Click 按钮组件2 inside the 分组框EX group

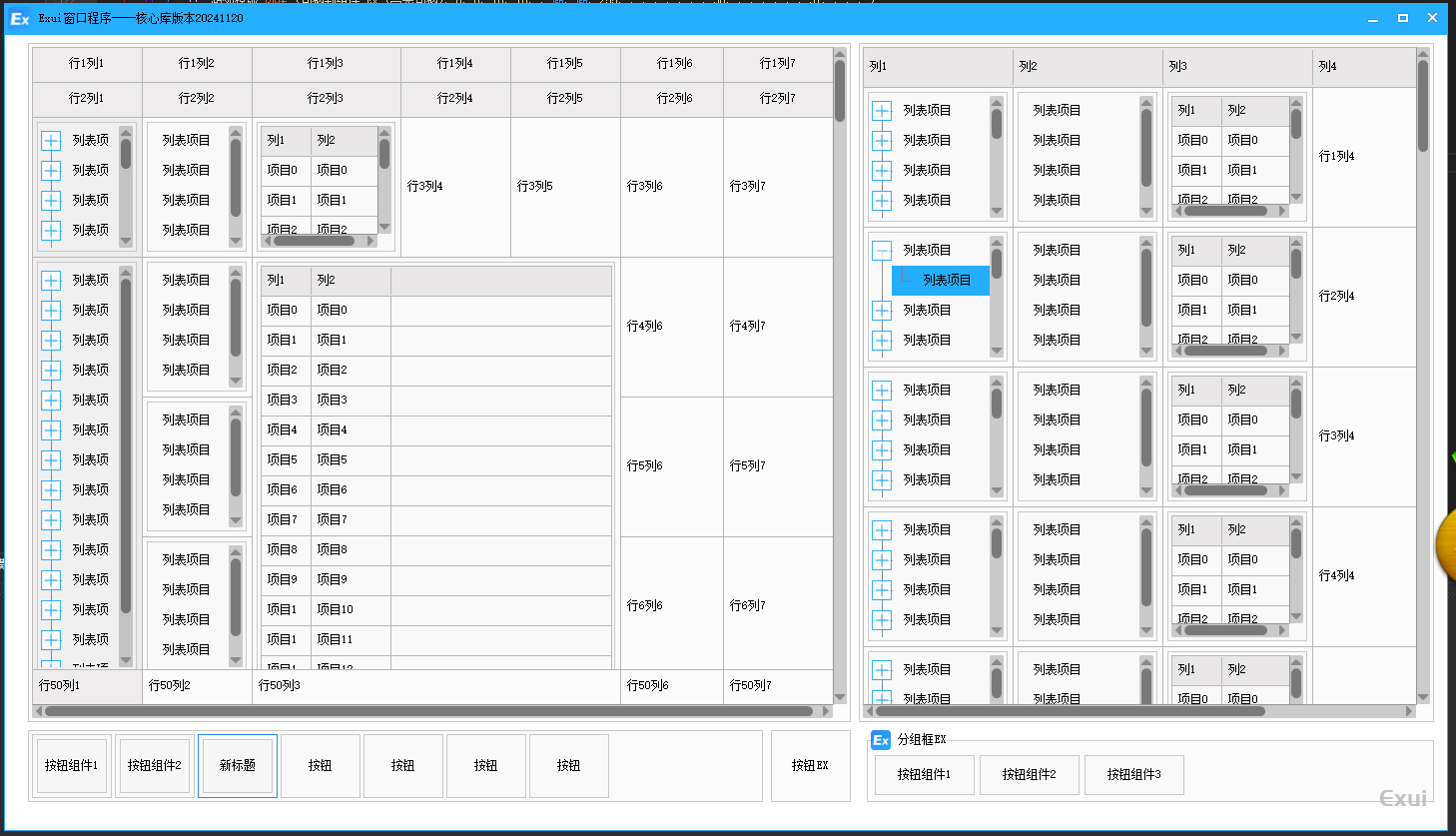(1029, 775)
